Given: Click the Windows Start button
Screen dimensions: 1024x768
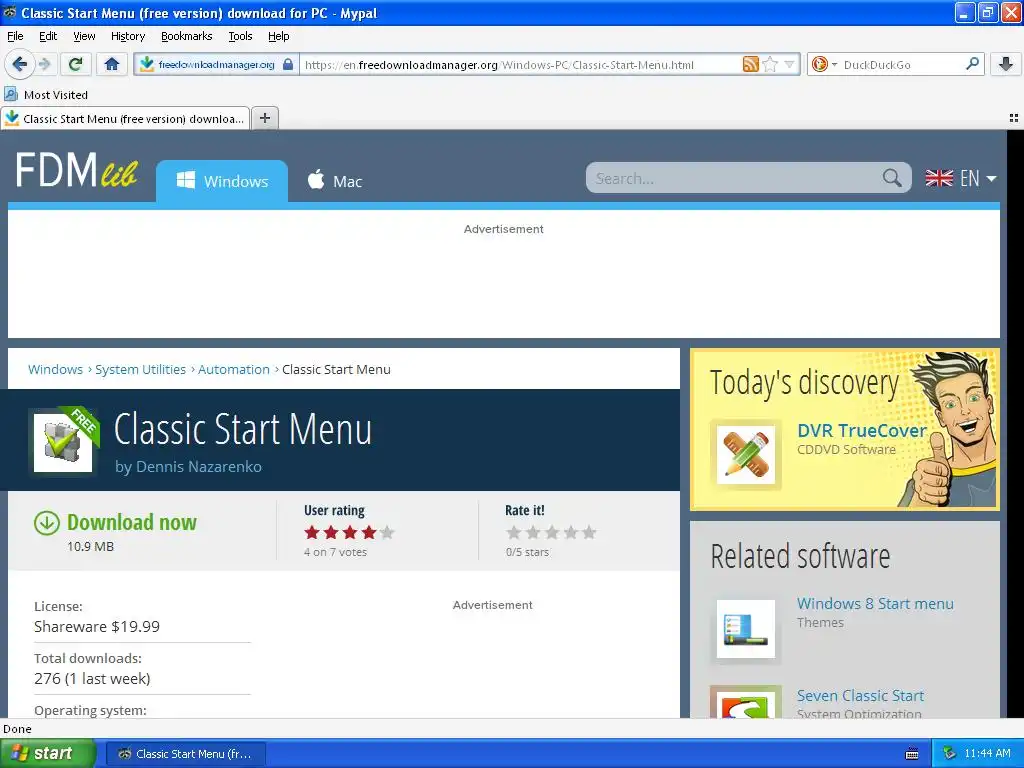Looking at the screenshot, I should coord(48,754).
